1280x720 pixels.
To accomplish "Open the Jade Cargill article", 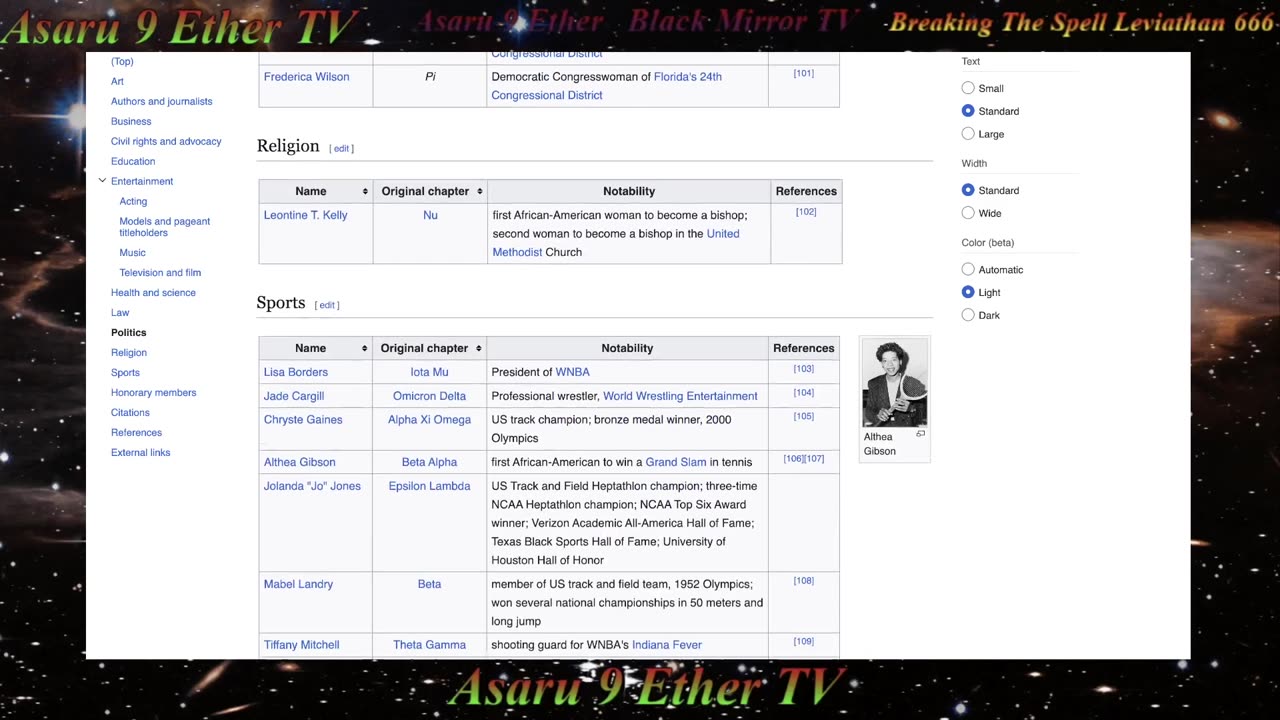I will coord(294,396).
